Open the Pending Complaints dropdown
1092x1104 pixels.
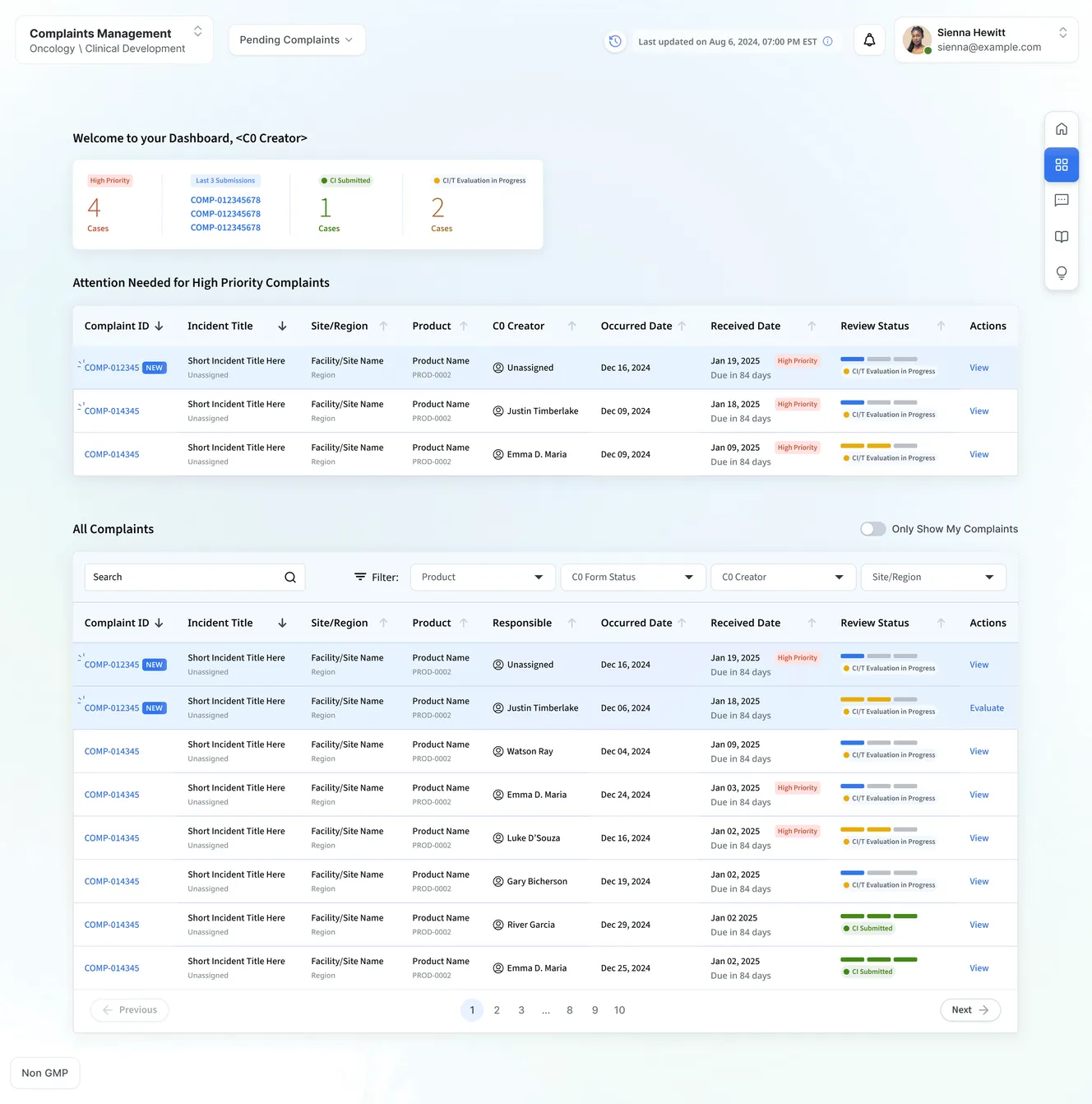click(297, 39)
